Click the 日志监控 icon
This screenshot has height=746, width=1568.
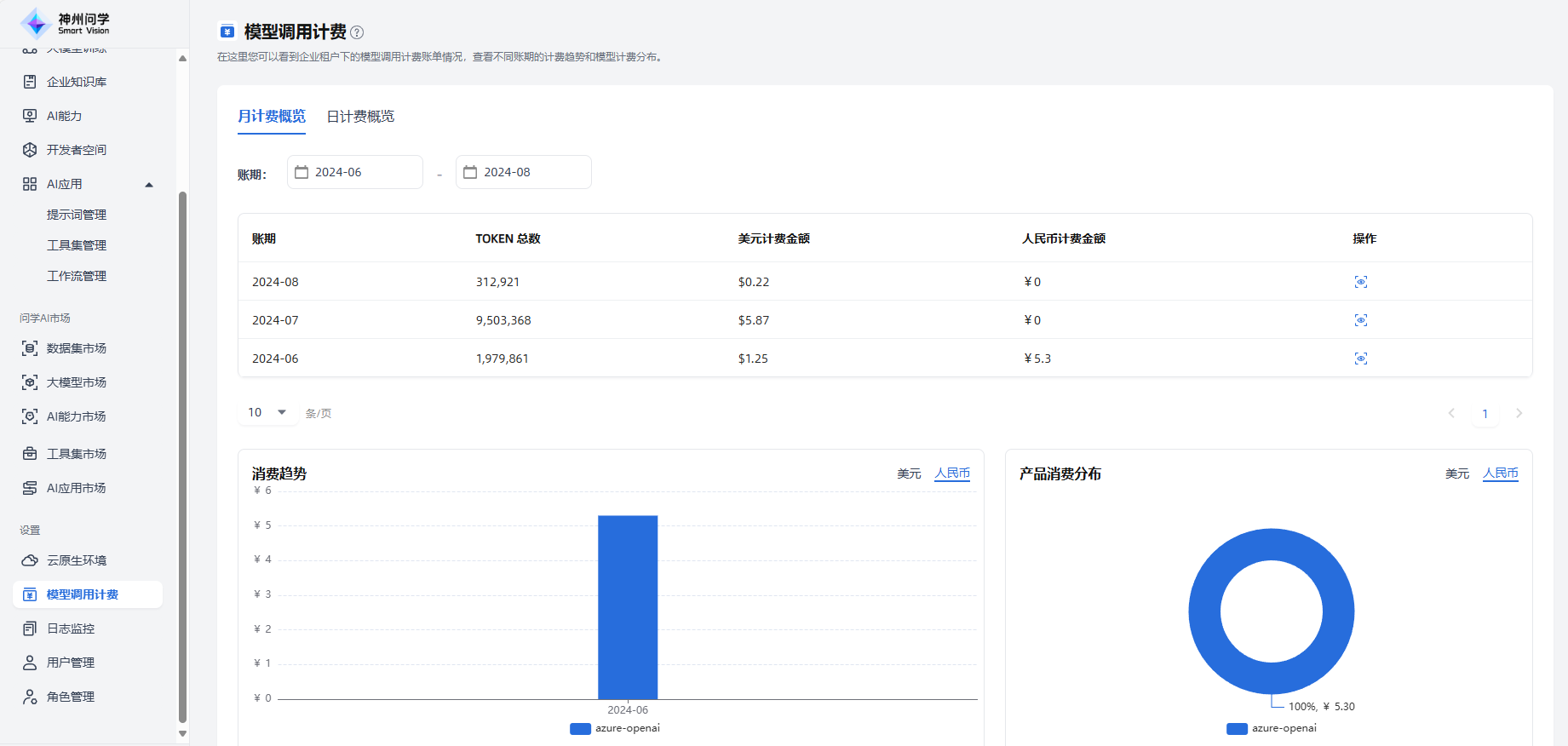pos(30,628)
